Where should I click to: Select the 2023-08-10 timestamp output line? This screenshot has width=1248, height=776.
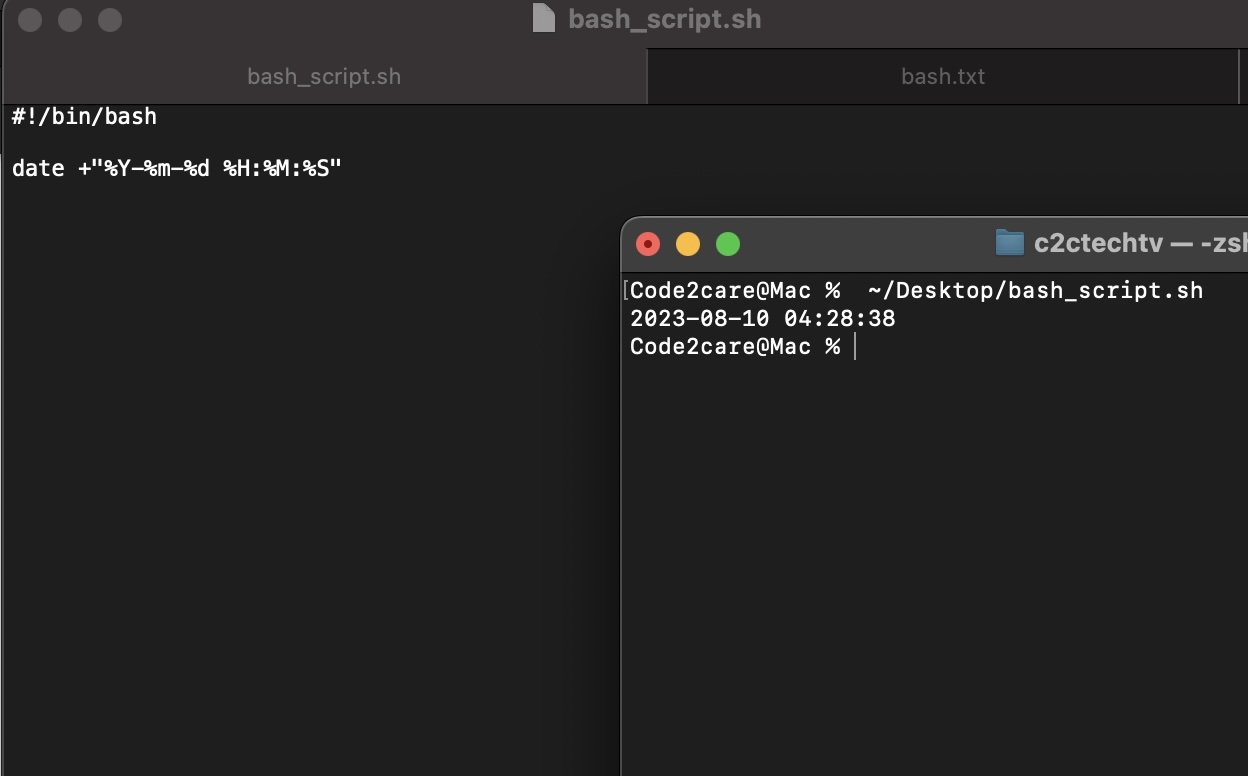click(x=763, y=318)
